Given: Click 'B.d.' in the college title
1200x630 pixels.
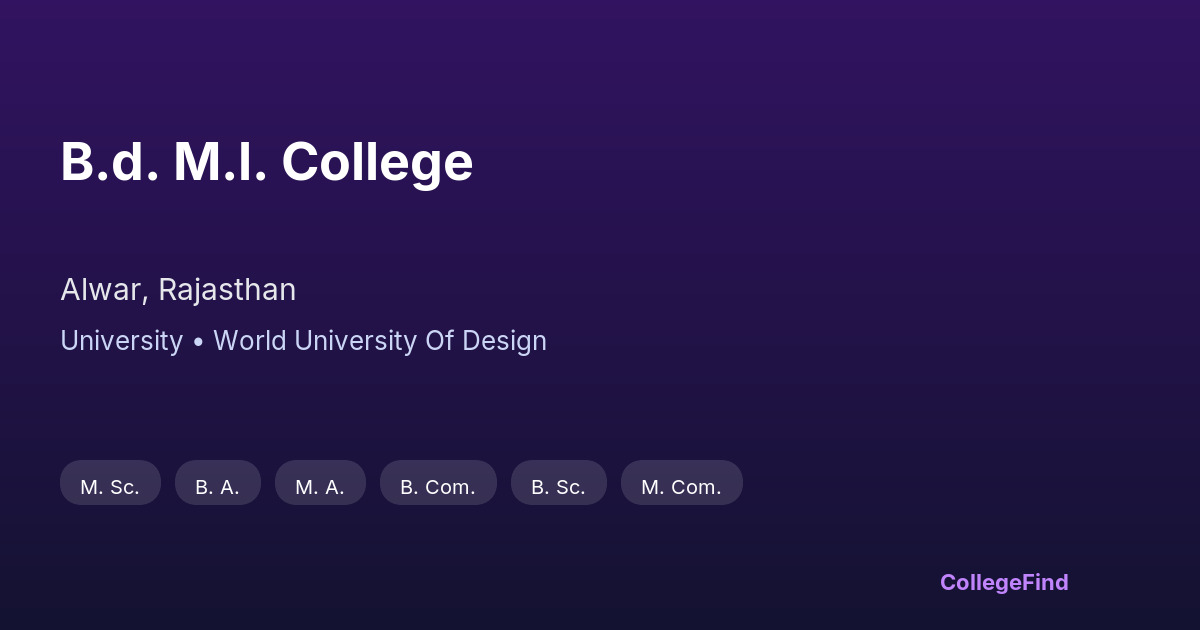Looking at the screenshot, I should [x=109, y=162].
